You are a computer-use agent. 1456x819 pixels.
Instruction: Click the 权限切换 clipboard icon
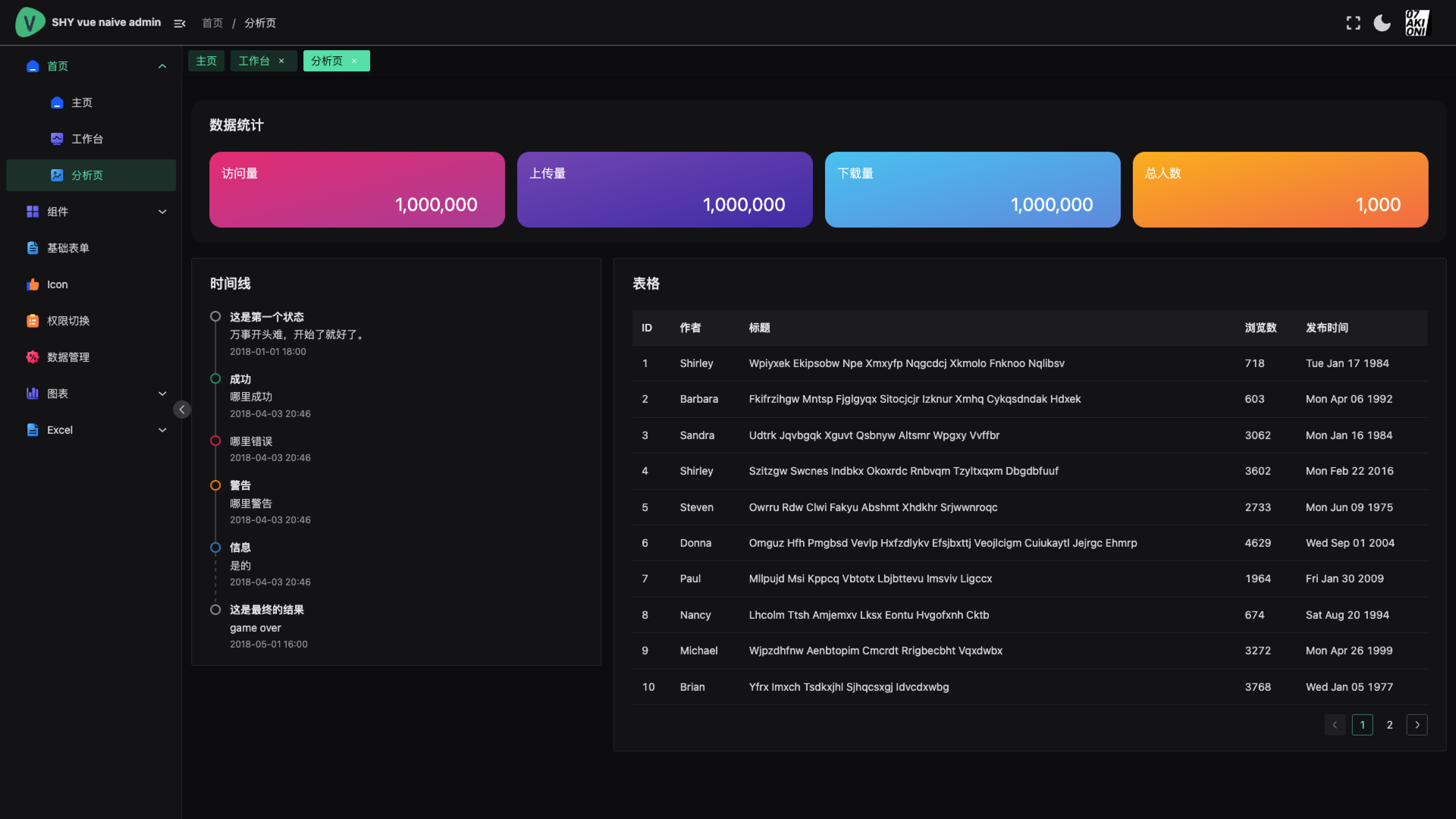click(33, 321)
